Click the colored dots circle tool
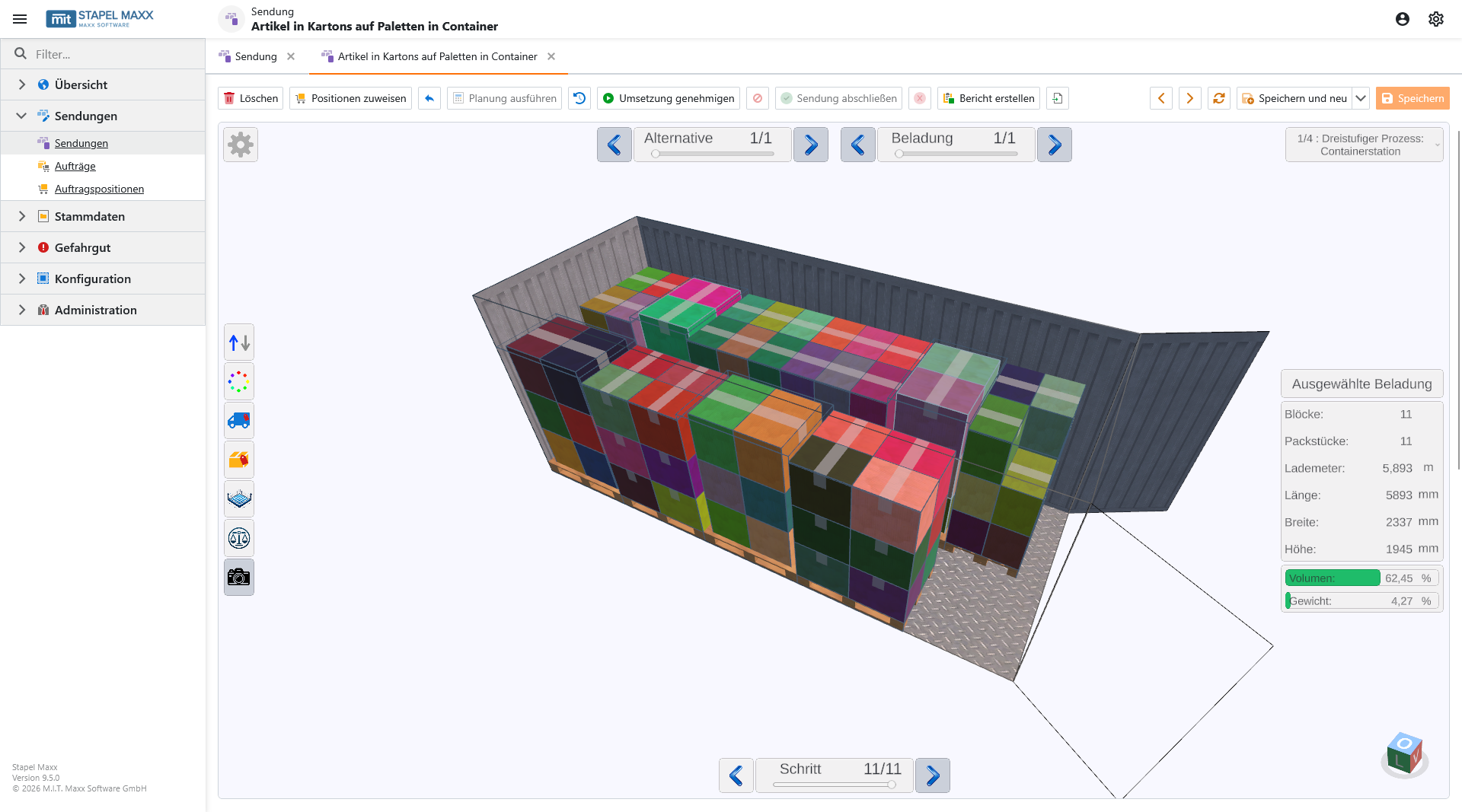 coord(239,382)
